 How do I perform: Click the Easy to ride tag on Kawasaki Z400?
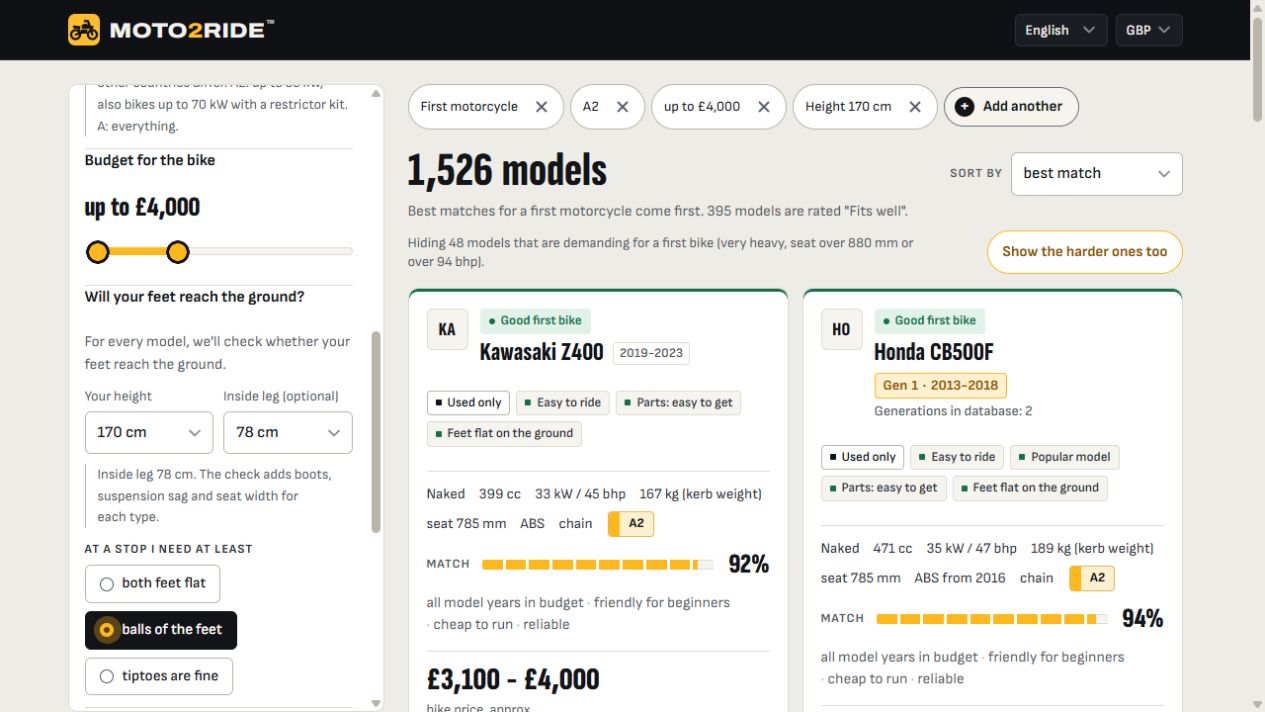(562, 403)
